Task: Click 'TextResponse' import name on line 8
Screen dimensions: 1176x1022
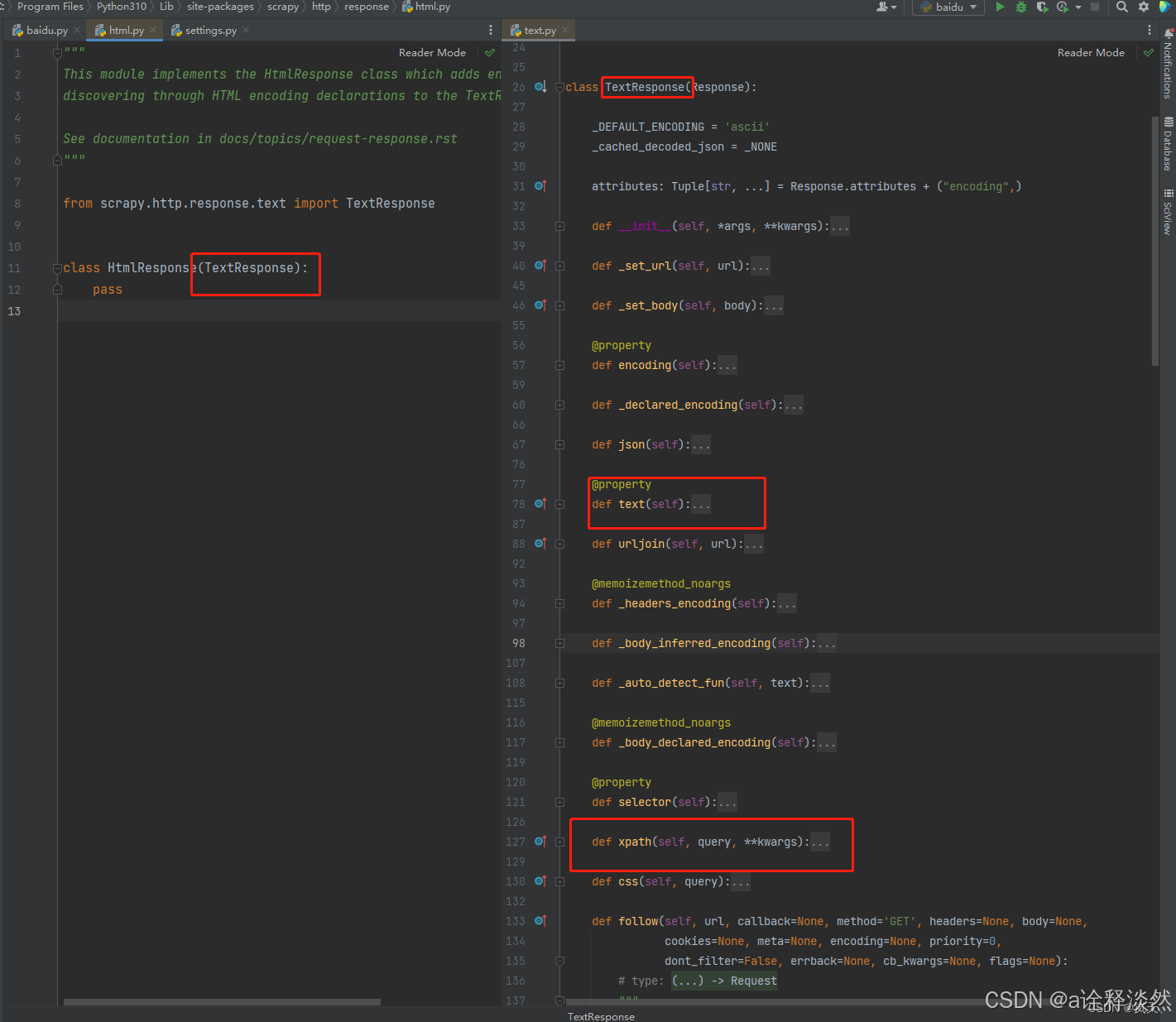Action: [391, 204]
